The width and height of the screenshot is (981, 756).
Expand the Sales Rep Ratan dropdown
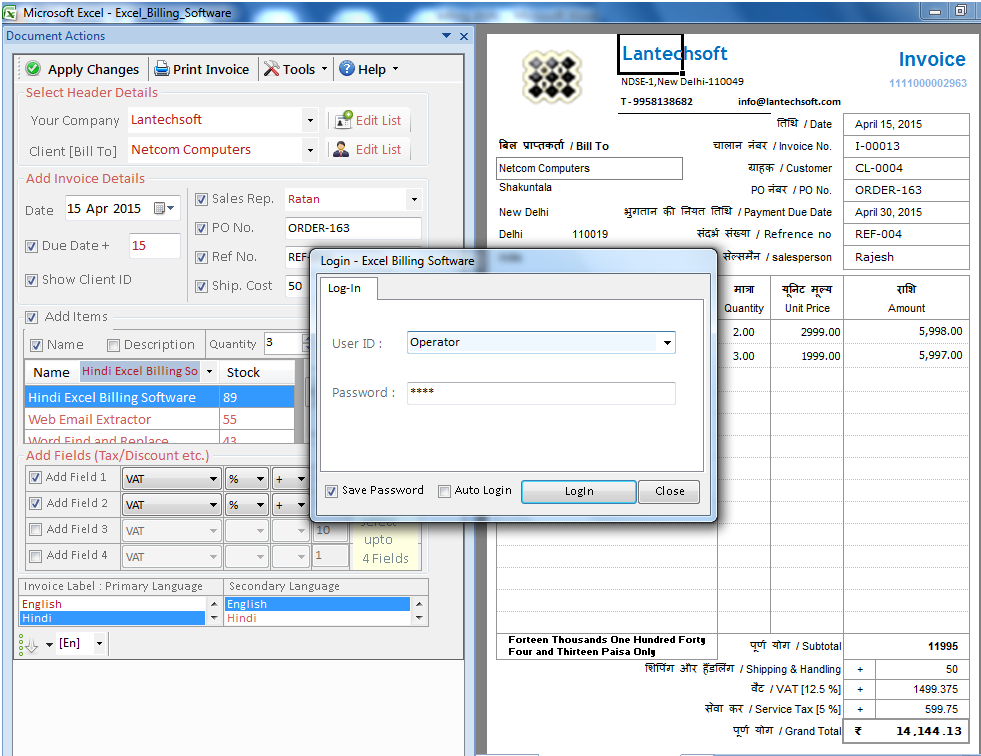coord(414,200)
